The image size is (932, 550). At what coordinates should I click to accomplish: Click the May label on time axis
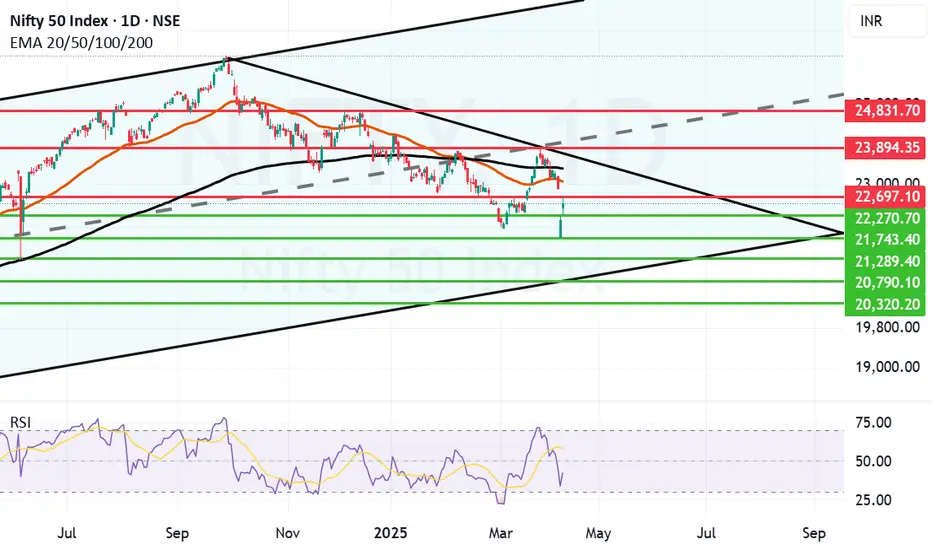click(x=598, y=533)
